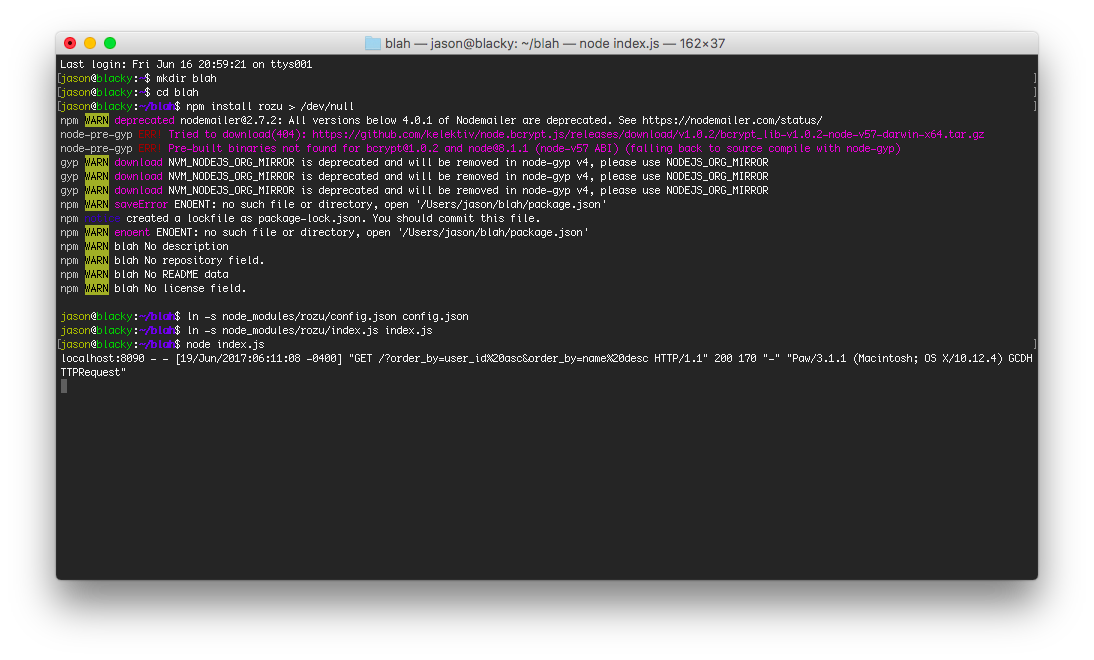1094x660 pixels.
Task: Click the 'deprecated' label in nodemailer warning
Action: click(144, 120)
